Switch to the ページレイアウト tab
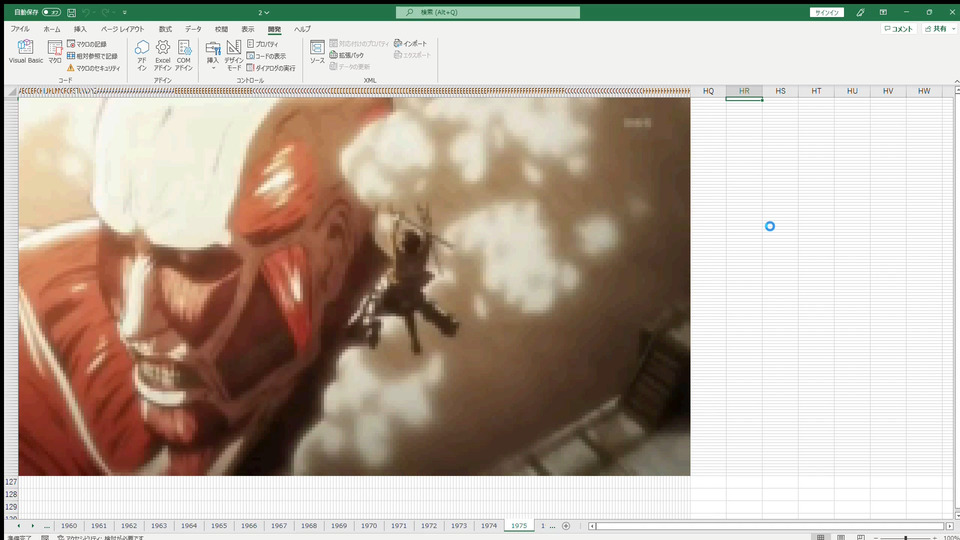Image resolution: width=960 pixels, height=540 pixels. point(122,29)
